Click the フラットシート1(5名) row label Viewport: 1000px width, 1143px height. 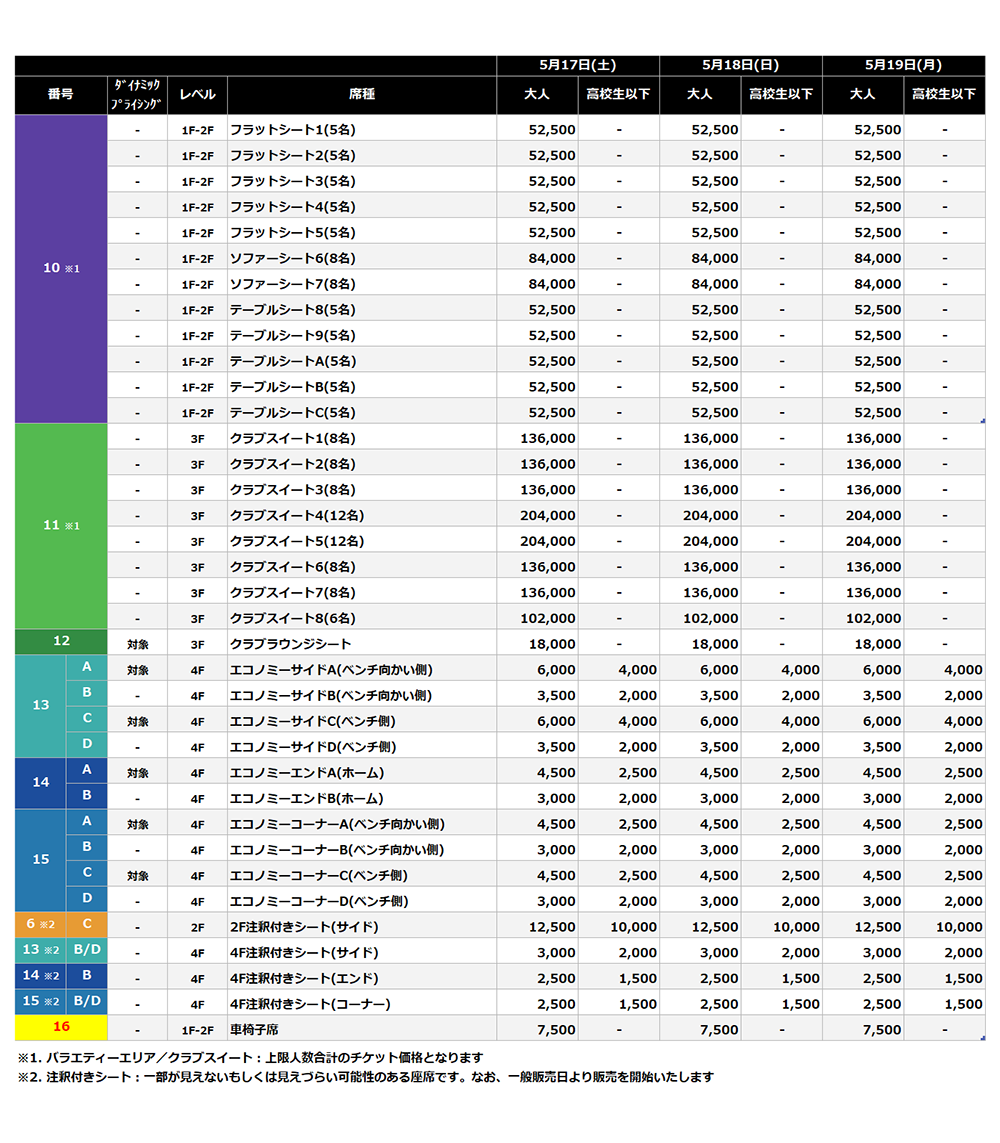[x=292, y=130]
